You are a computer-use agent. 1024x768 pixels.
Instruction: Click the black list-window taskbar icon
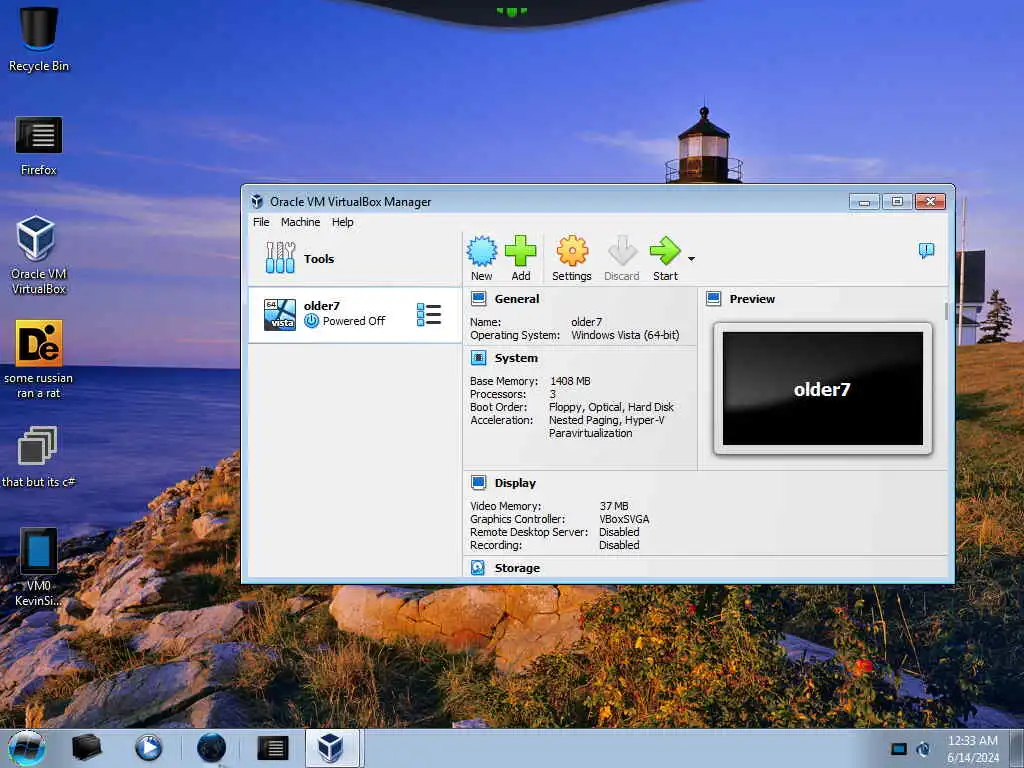pyautogui.click(x=272, y=748)
